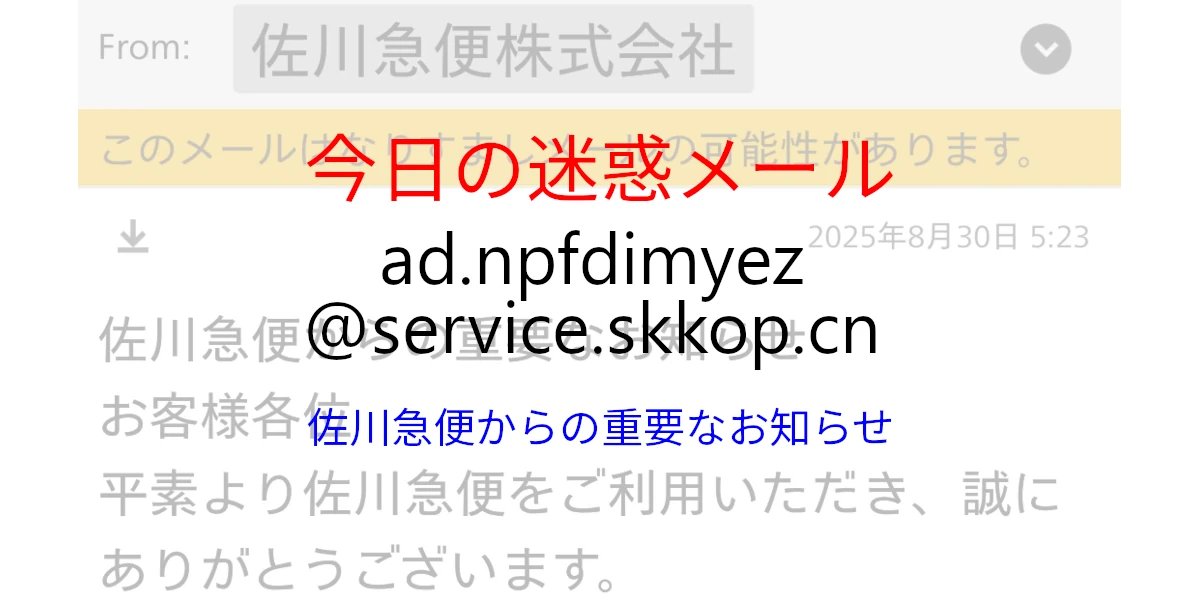Click the gray subject line starting 佐川急便
Screen dimensions: 1200x600
click(x=450, y=340)
